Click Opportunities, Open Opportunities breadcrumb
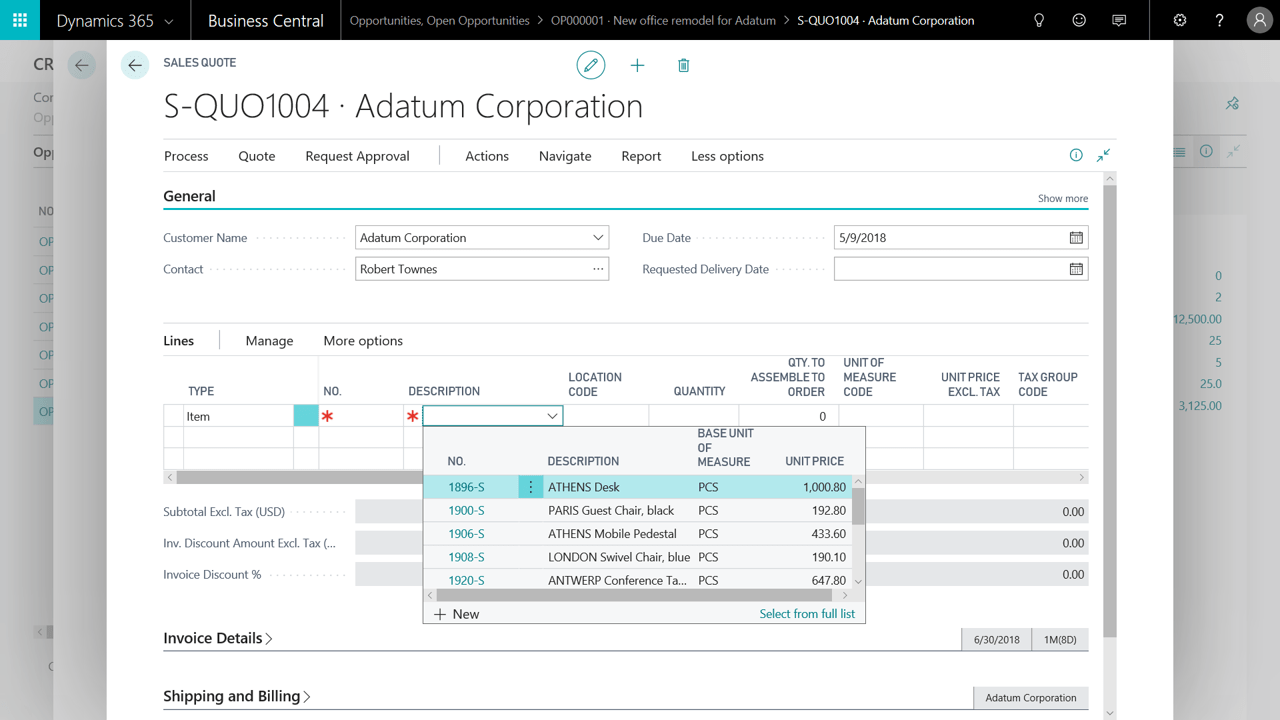The width and height of the screenshot is (1280, 720). pos(439,20)
